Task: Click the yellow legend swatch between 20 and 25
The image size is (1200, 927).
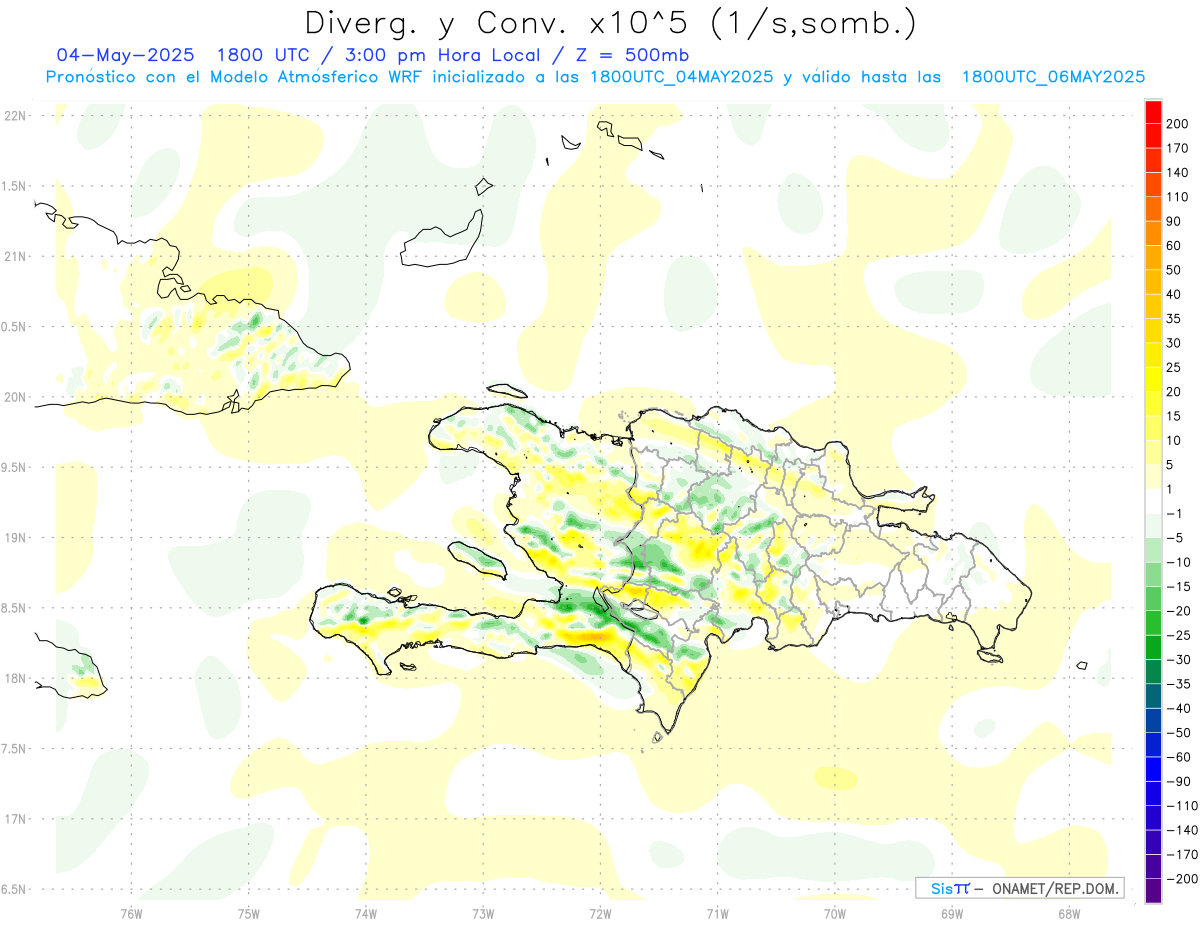Action: 1153,380
